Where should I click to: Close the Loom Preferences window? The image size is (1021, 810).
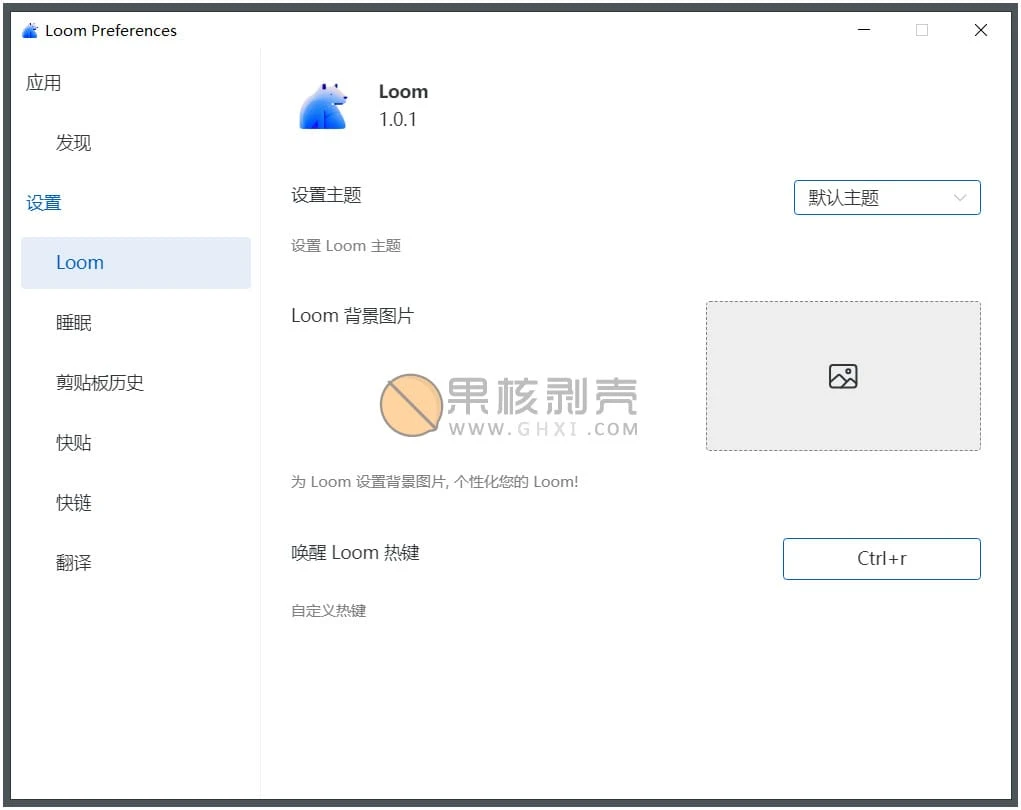pos(980,30)
